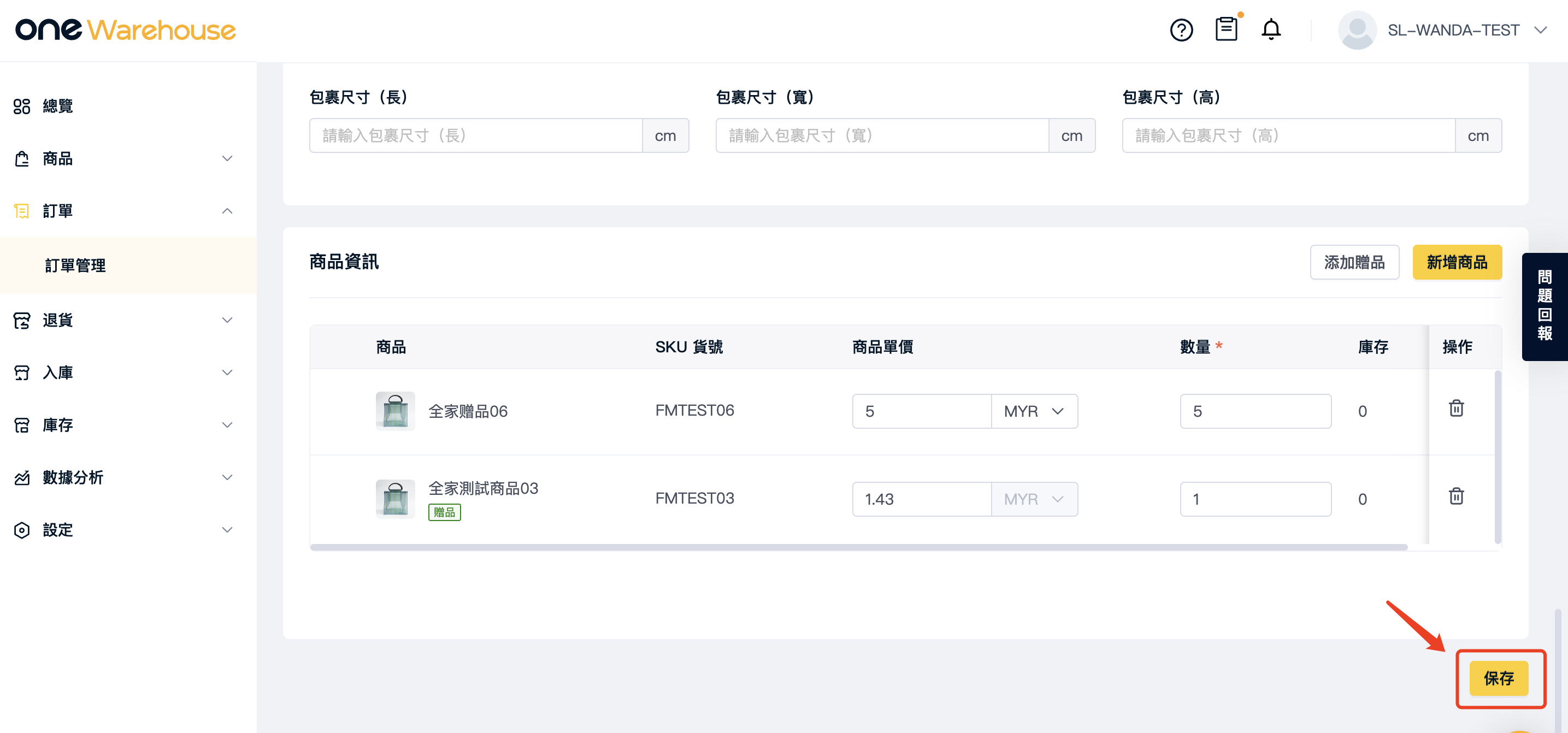This screenshot has height=733, width=1568.
Task: Open the MYR currency dropdown for FMTEST06
Action: click(x=1034, y=411)
